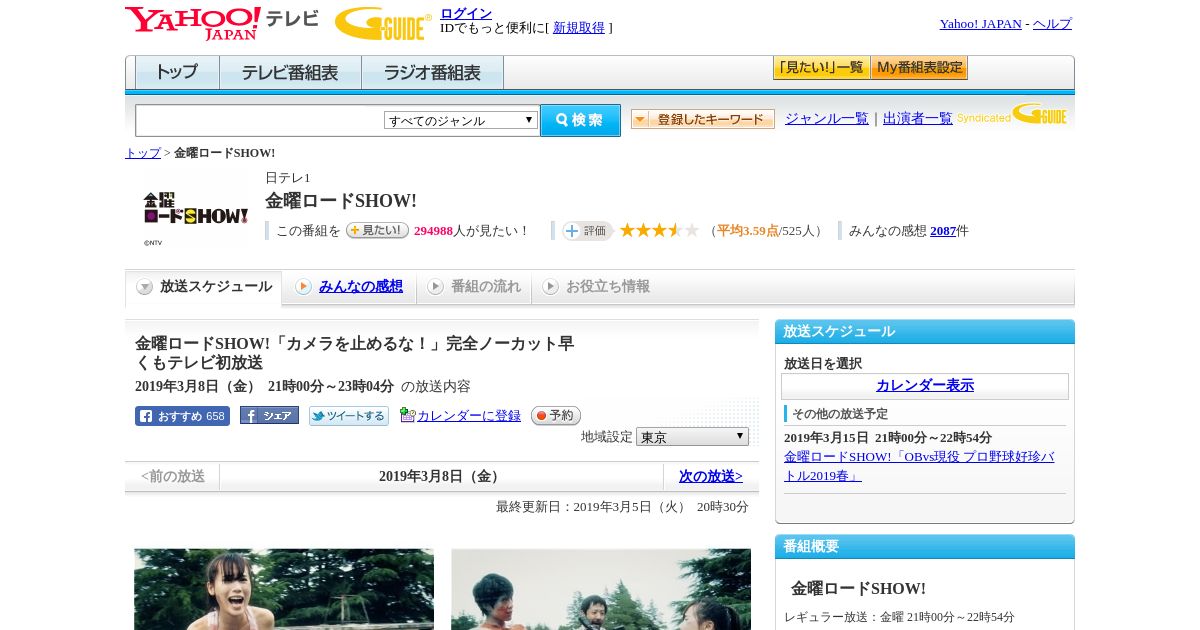
Task: Open the 「見たい!」一覧 button
Action: pos(821,68)
